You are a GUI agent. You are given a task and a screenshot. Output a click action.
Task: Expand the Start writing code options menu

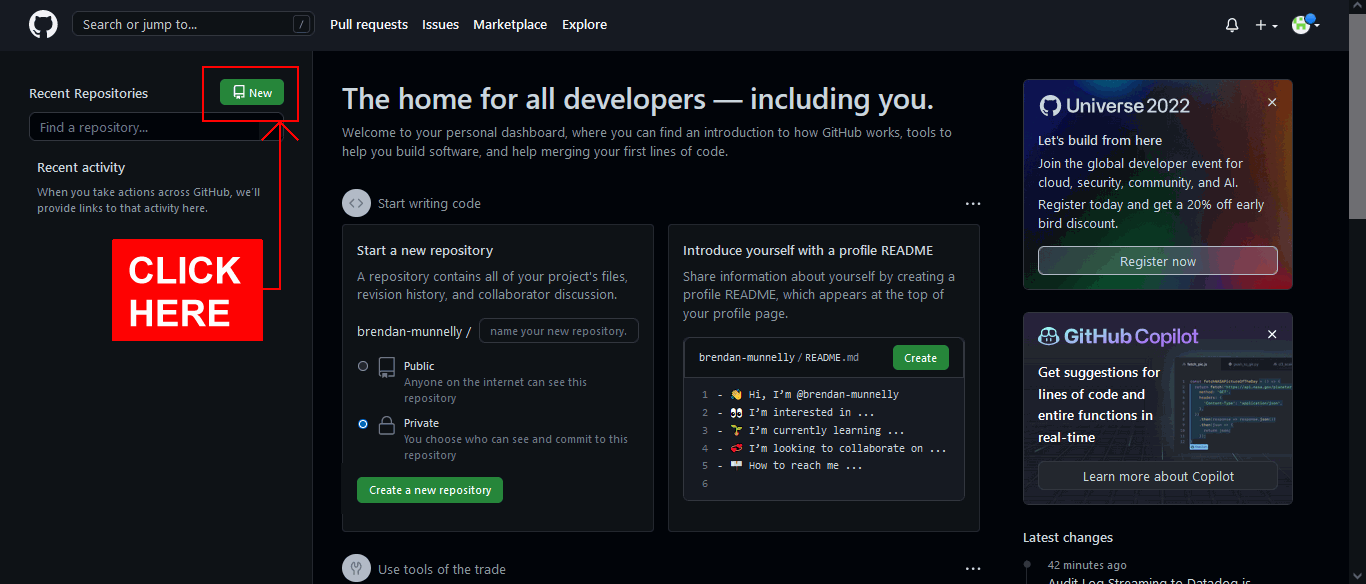tap(972, 203)
